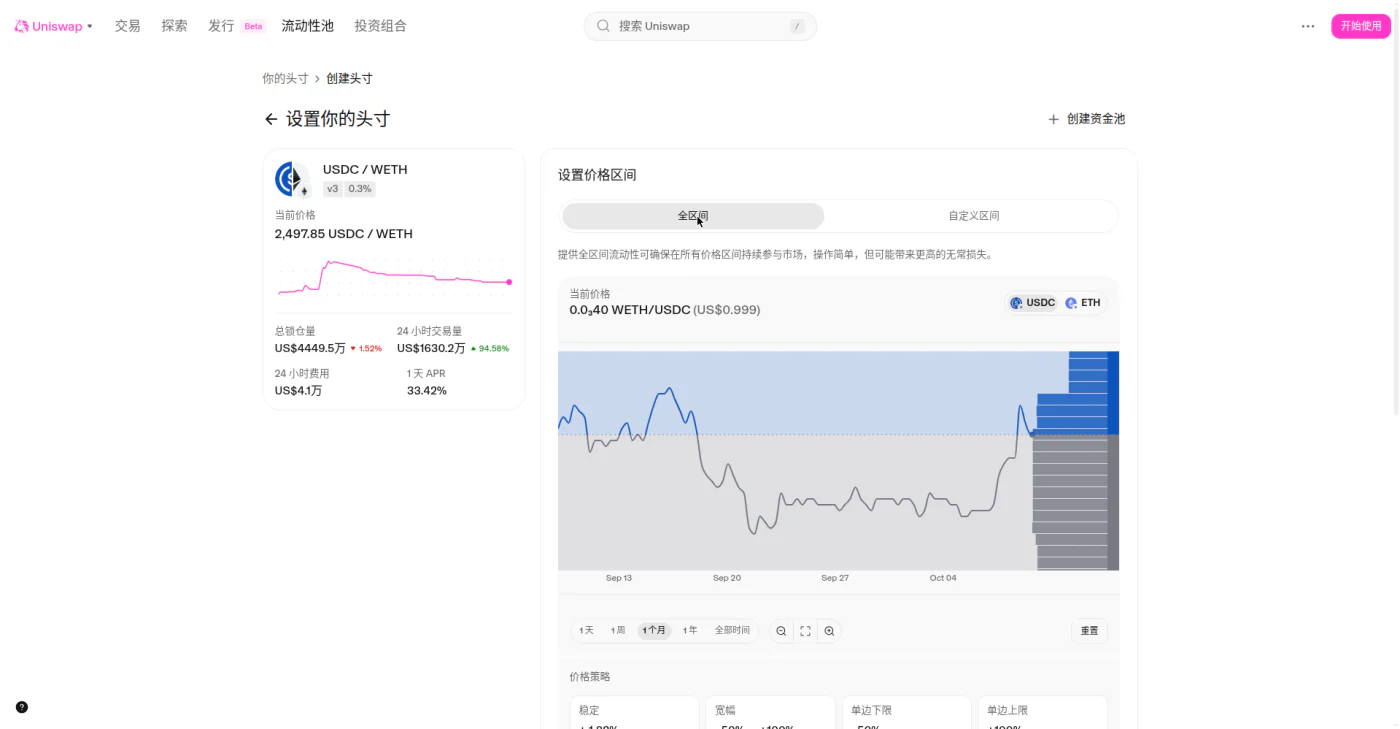Screen dimensions: 1400x729
Task: Open the 流动性池 nav item
Action: tap(308, 26)
